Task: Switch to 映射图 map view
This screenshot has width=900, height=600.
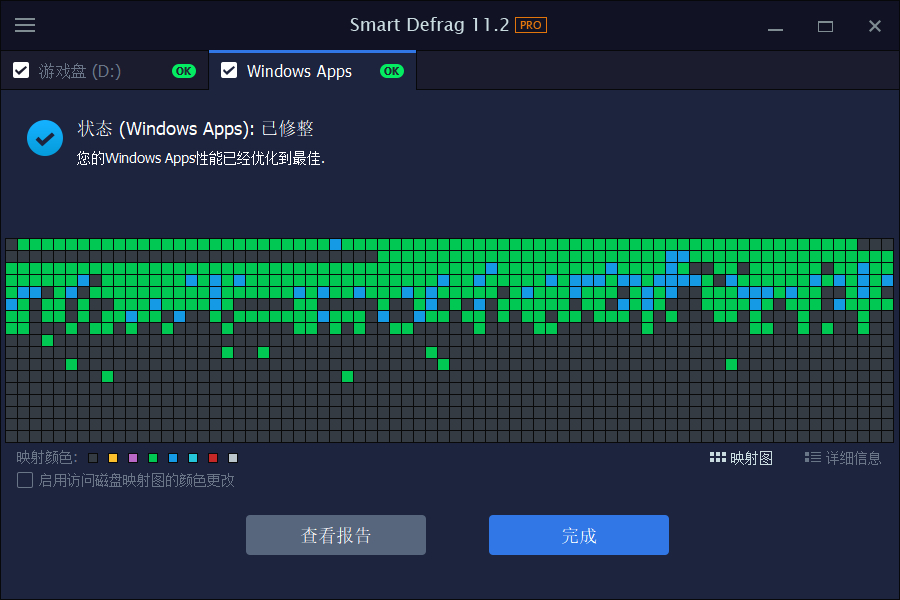Action: click(741, 458)
